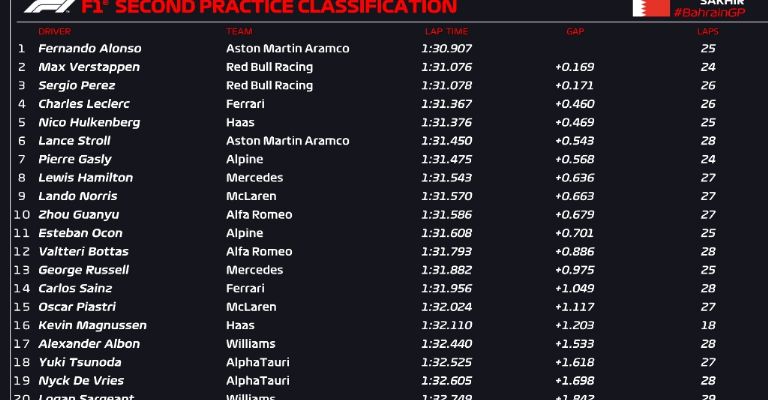Click position number 10 in the list
Viewport: 768px width, 400px height.
(22, 214)
